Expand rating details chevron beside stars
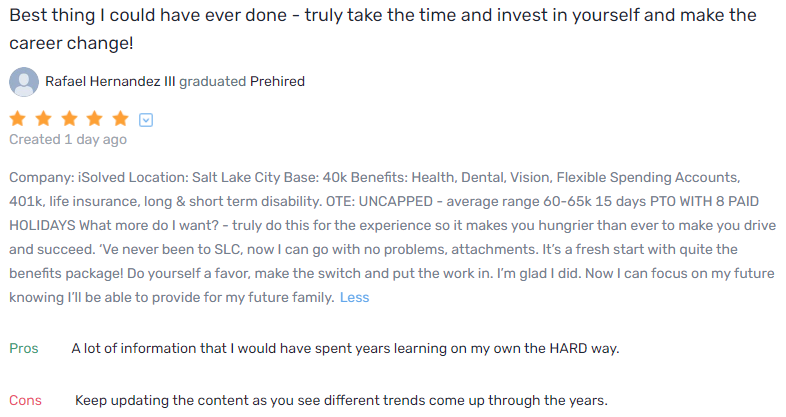This screenshot has width=786, height=417. click(x=146, y=120)
